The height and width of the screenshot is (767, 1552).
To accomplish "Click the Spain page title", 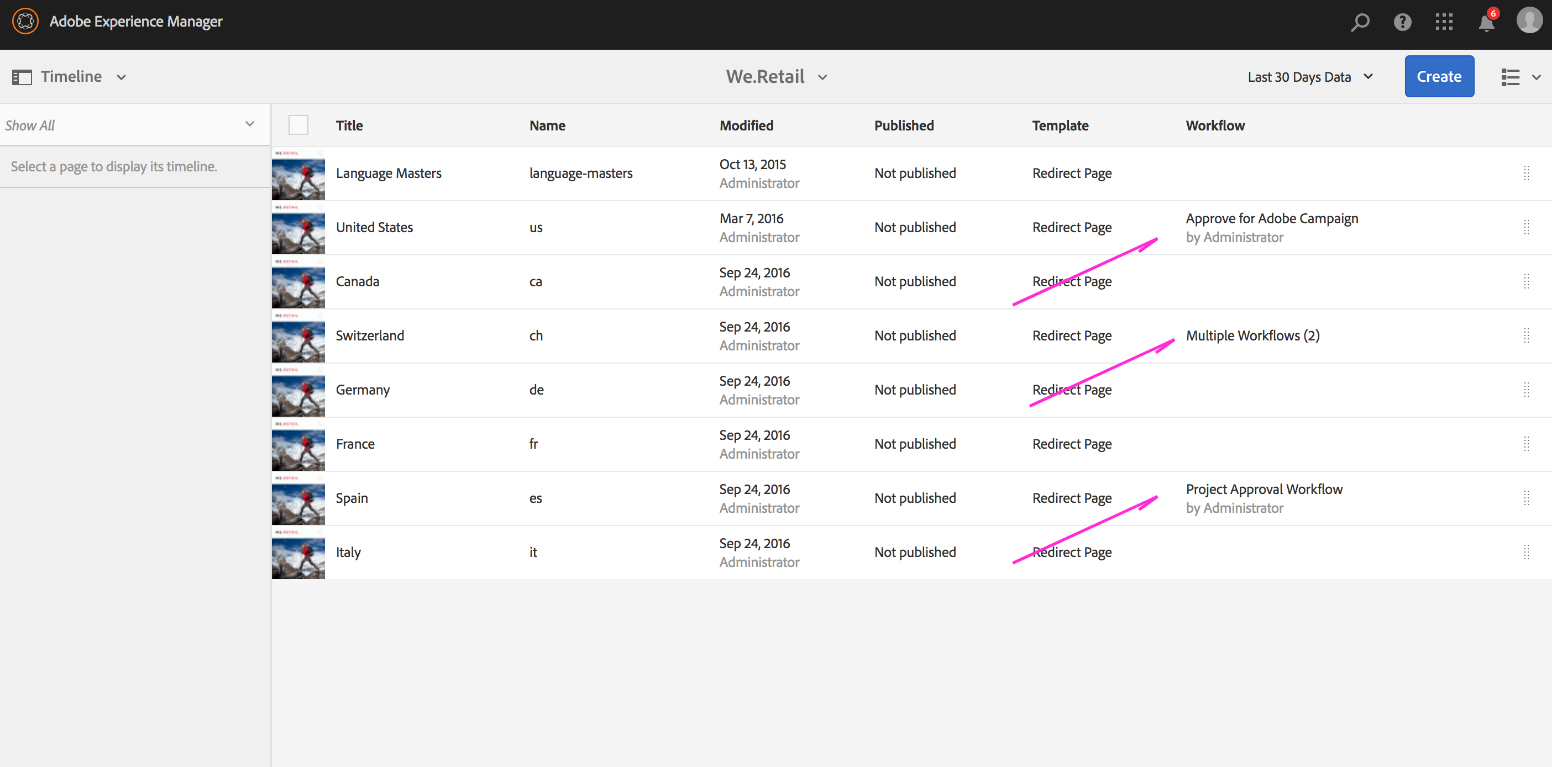I will (x=352, y=498).
